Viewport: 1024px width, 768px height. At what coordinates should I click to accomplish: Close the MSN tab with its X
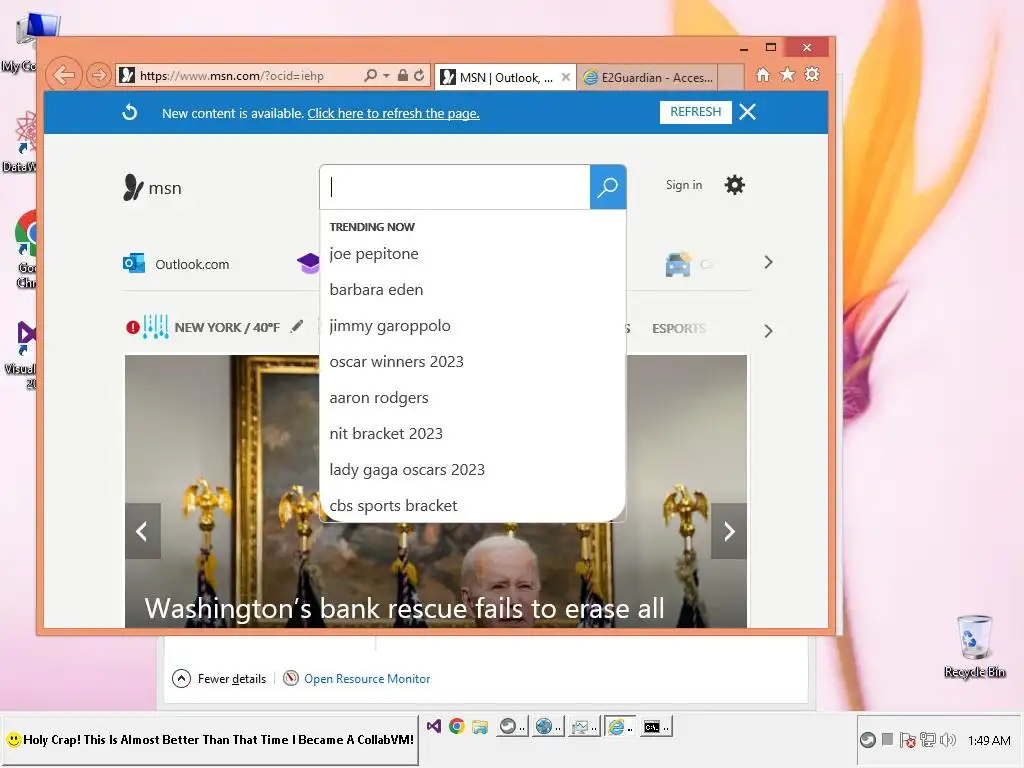coord(566,77)
